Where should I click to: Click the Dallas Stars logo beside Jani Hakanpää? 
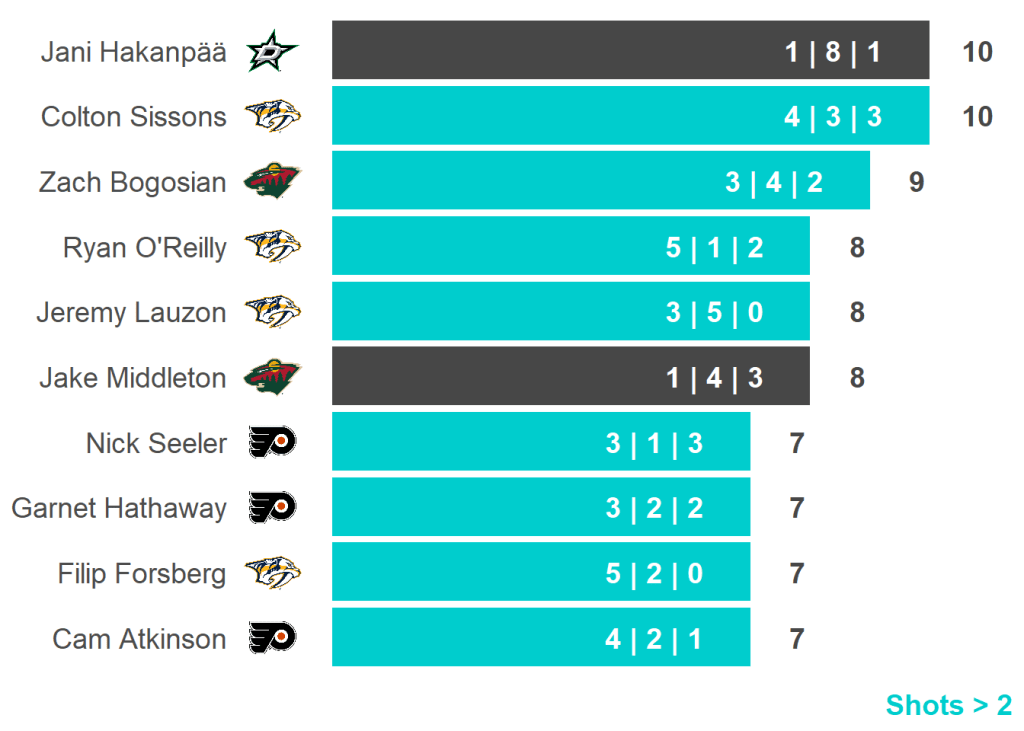pos(272,51)
